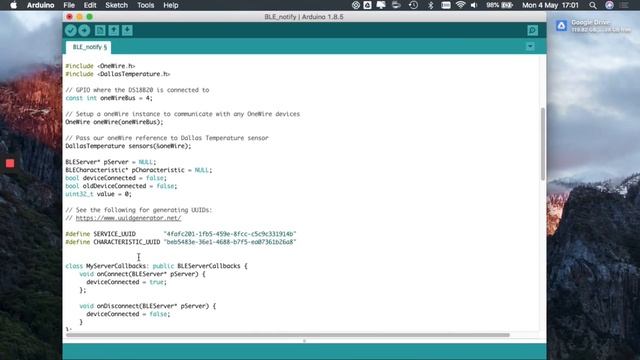Open the Serial Monitor magnifier icon
The width and height of the screenshot is (640, 360).
[532, 30]
